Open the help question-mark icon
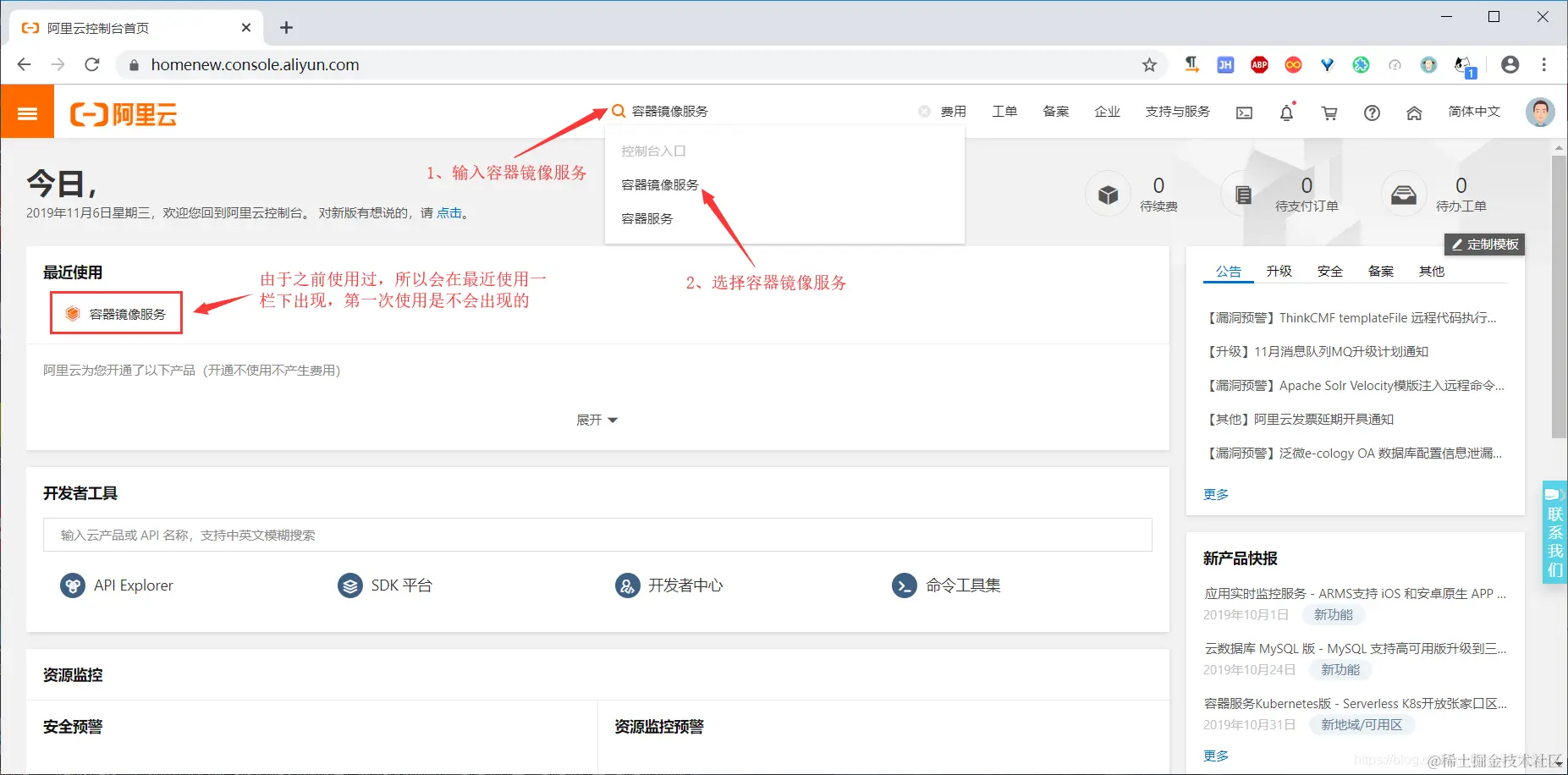This screenshot has height=775, width=1568. 1372,113
